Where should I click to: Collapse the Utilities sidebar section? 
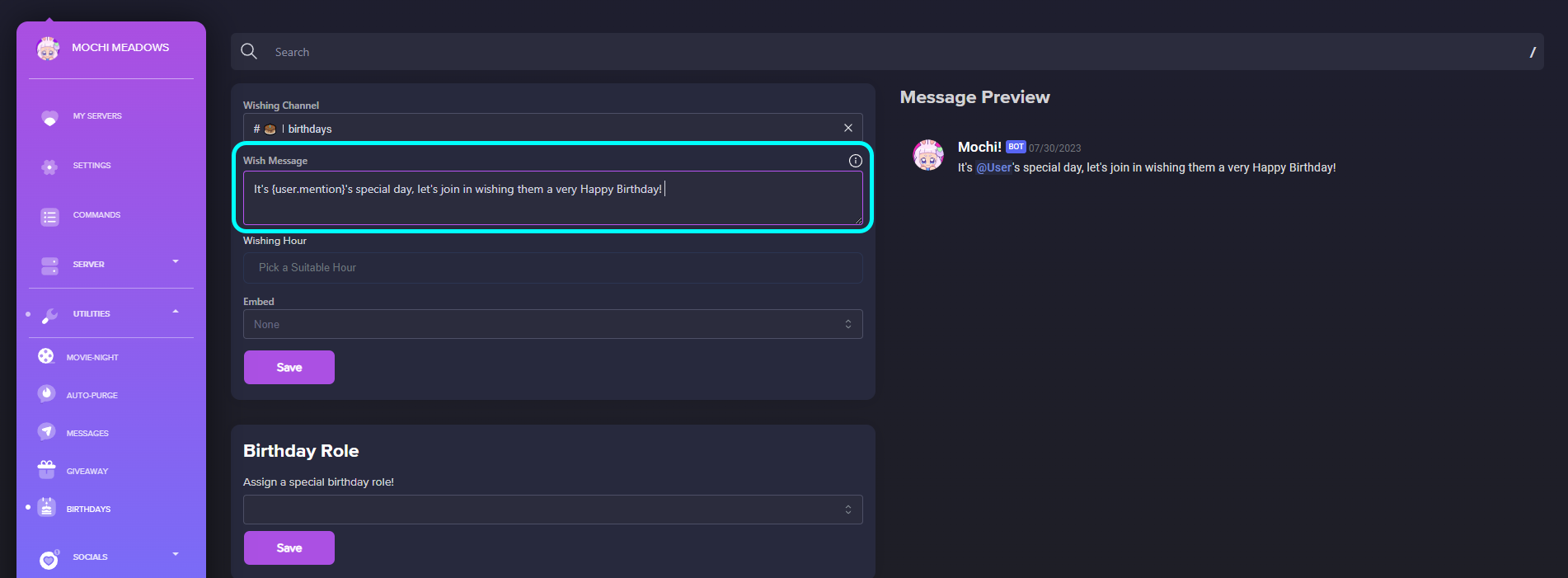(x=175, y=312)
